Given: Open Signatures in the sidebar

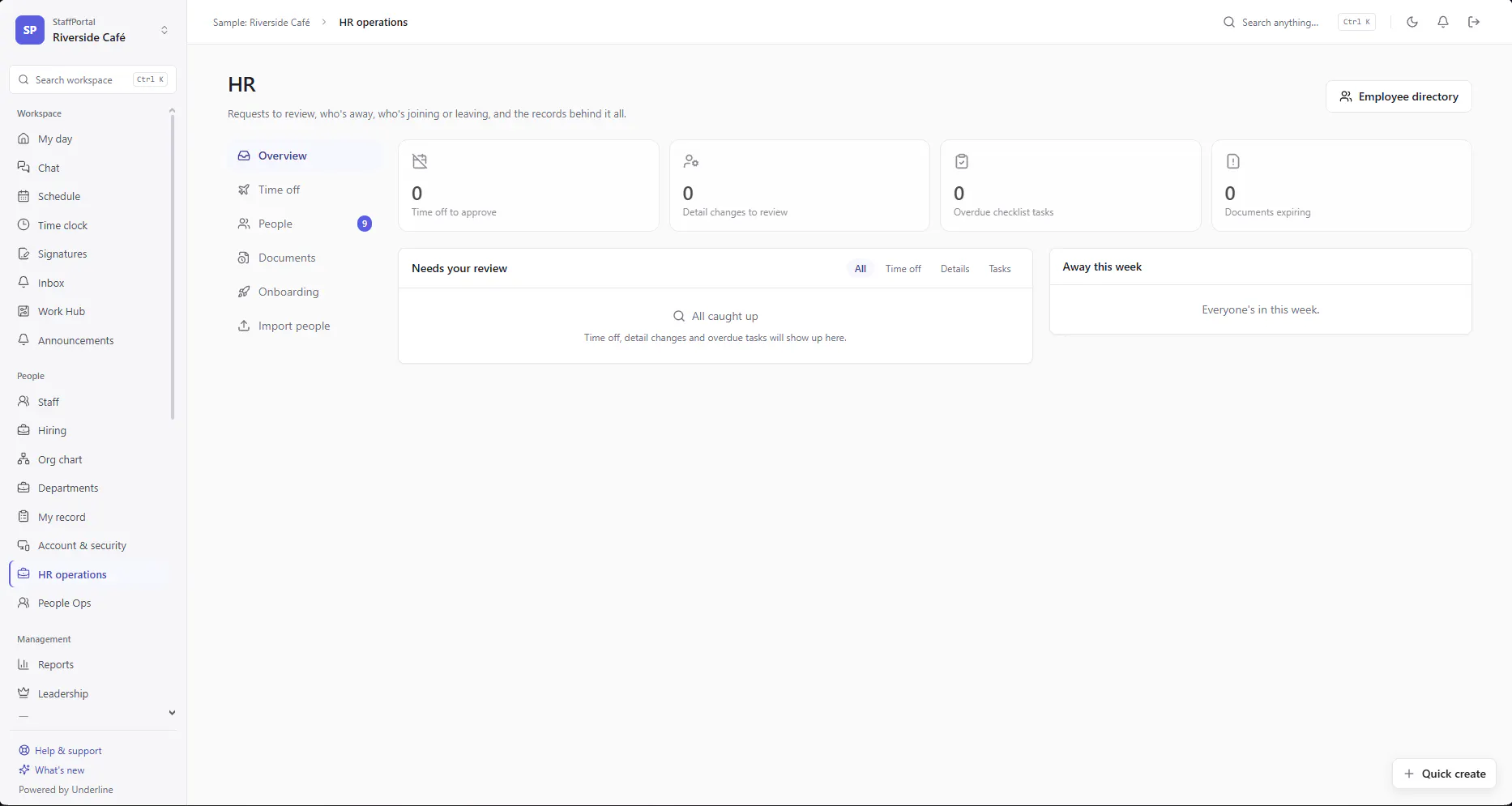Looking at the screenshot, I should 91,254.
